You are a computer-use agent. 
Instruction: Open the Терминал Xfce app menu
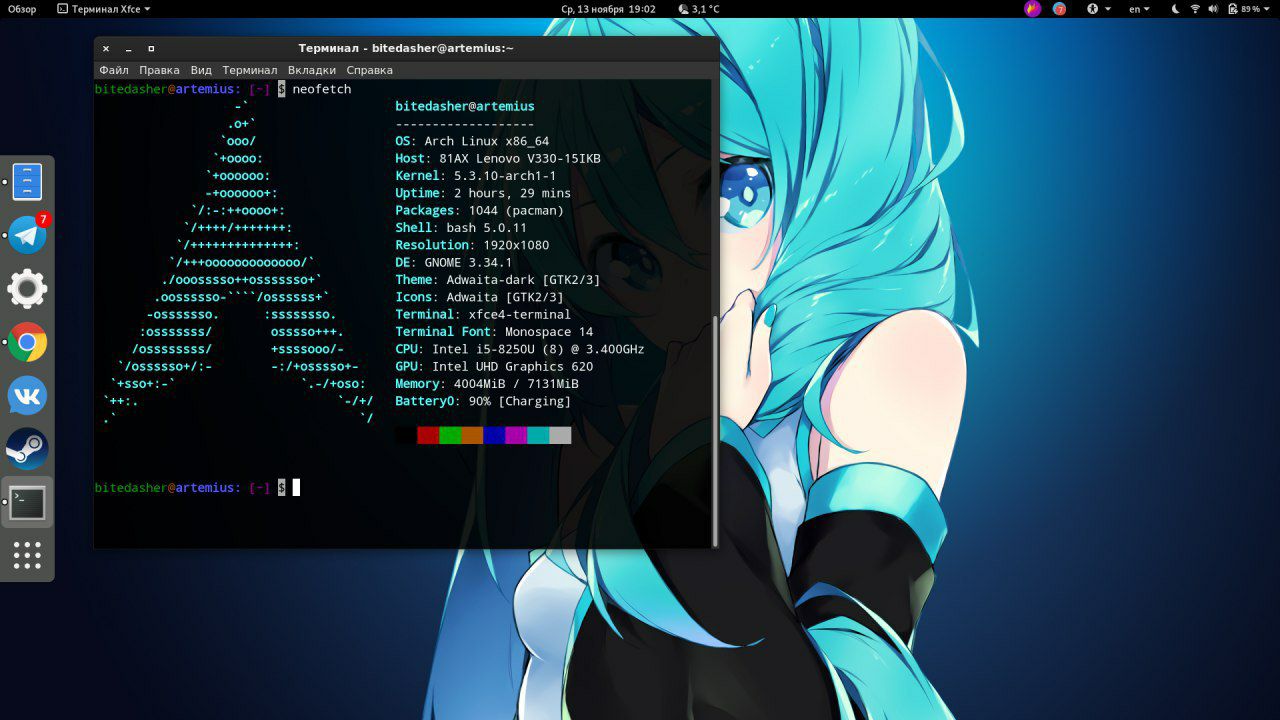[x=104, y=9]
